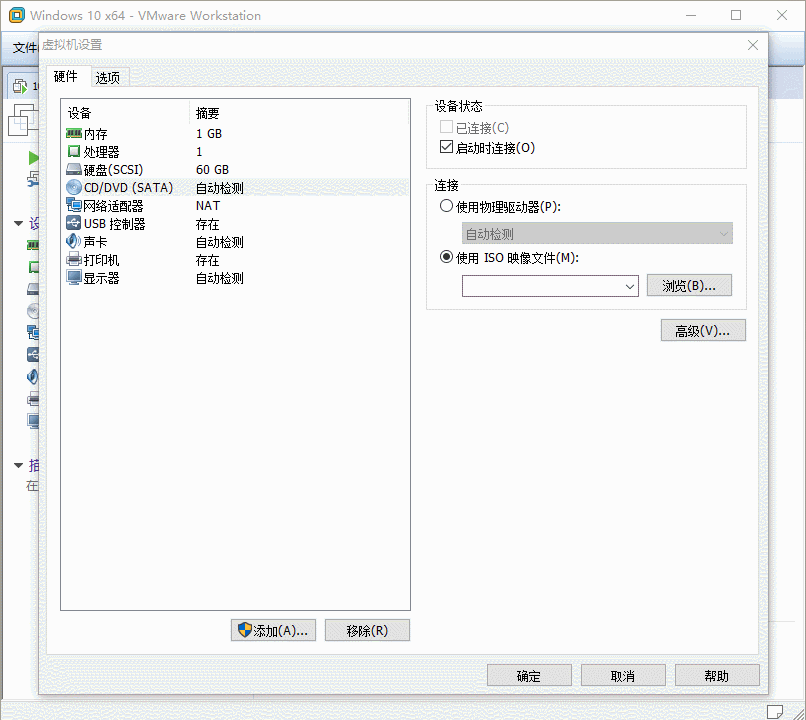The width and height of the screenshot is (806, 720).
Task: Select 声卡 row label
Action: point(95,242)
